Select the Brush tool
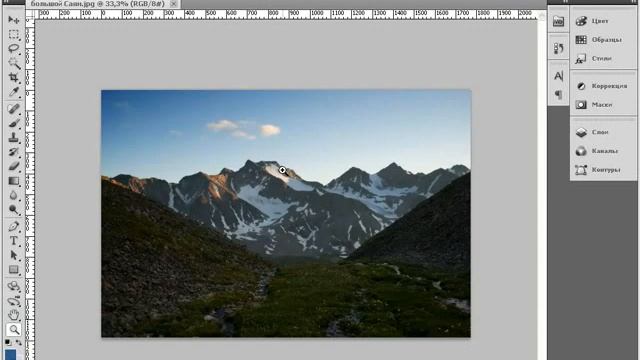Viewport: 640px width, 360px height. pyautogui.click(x=14, y=123)
